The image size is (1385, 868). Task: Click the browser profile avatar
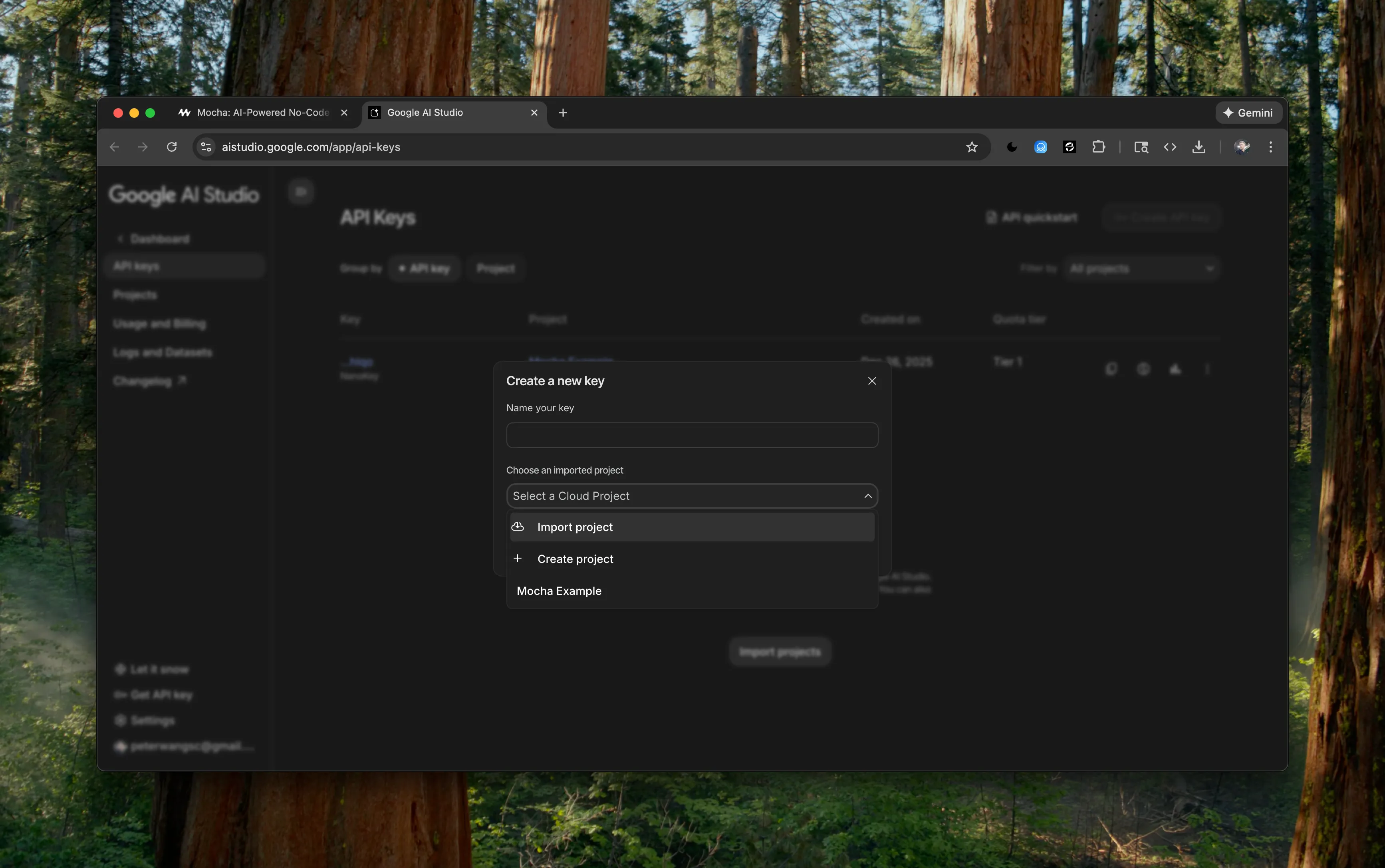point(1242,147)
